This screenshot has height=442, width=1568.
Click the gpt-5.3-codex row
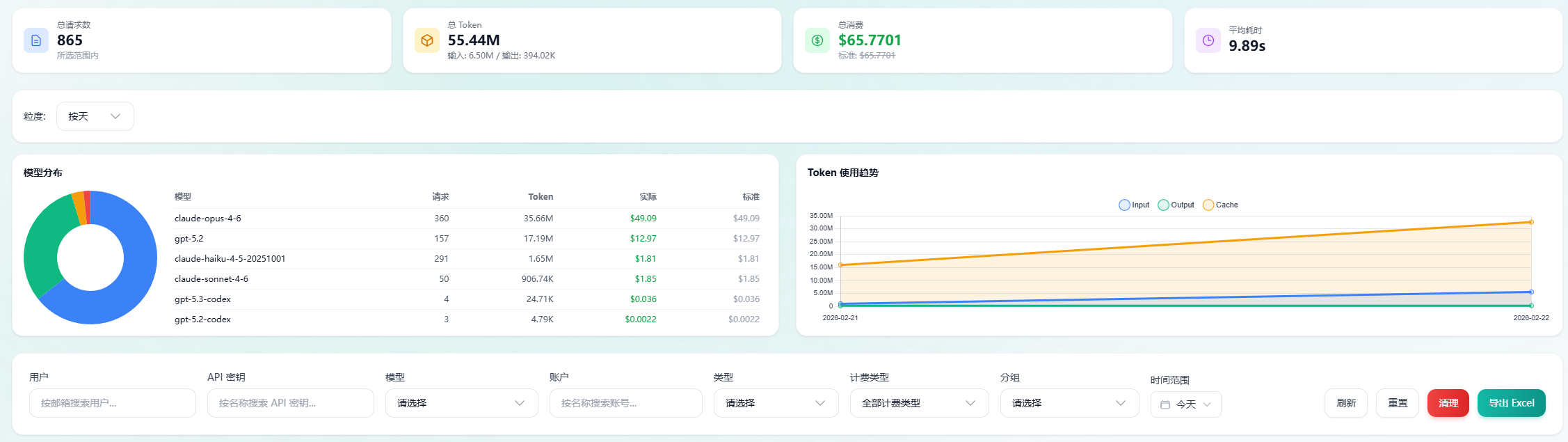click(467, 299)
